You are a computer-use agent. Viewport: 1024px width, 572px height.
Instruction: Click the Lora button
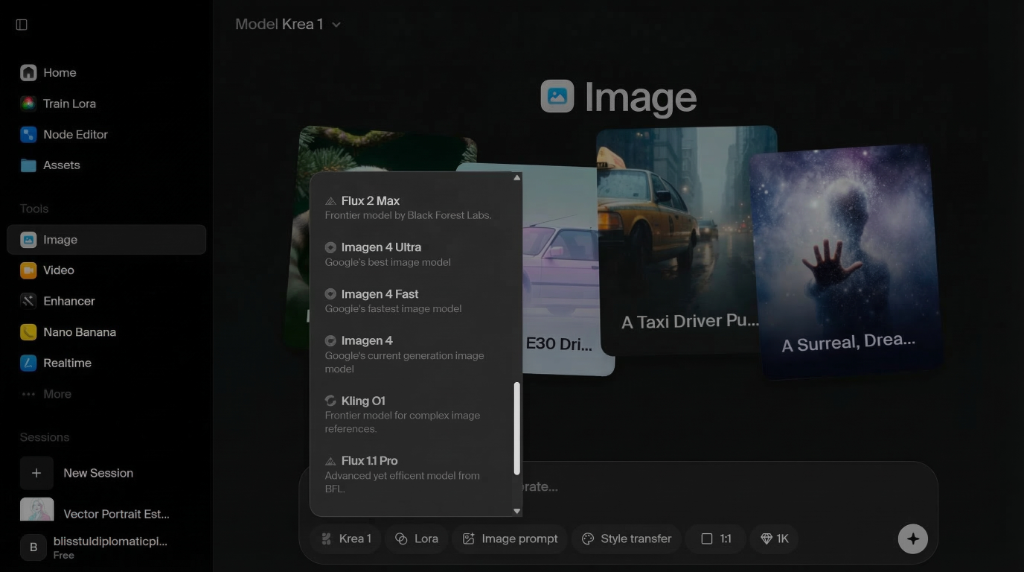coord(416,539)
